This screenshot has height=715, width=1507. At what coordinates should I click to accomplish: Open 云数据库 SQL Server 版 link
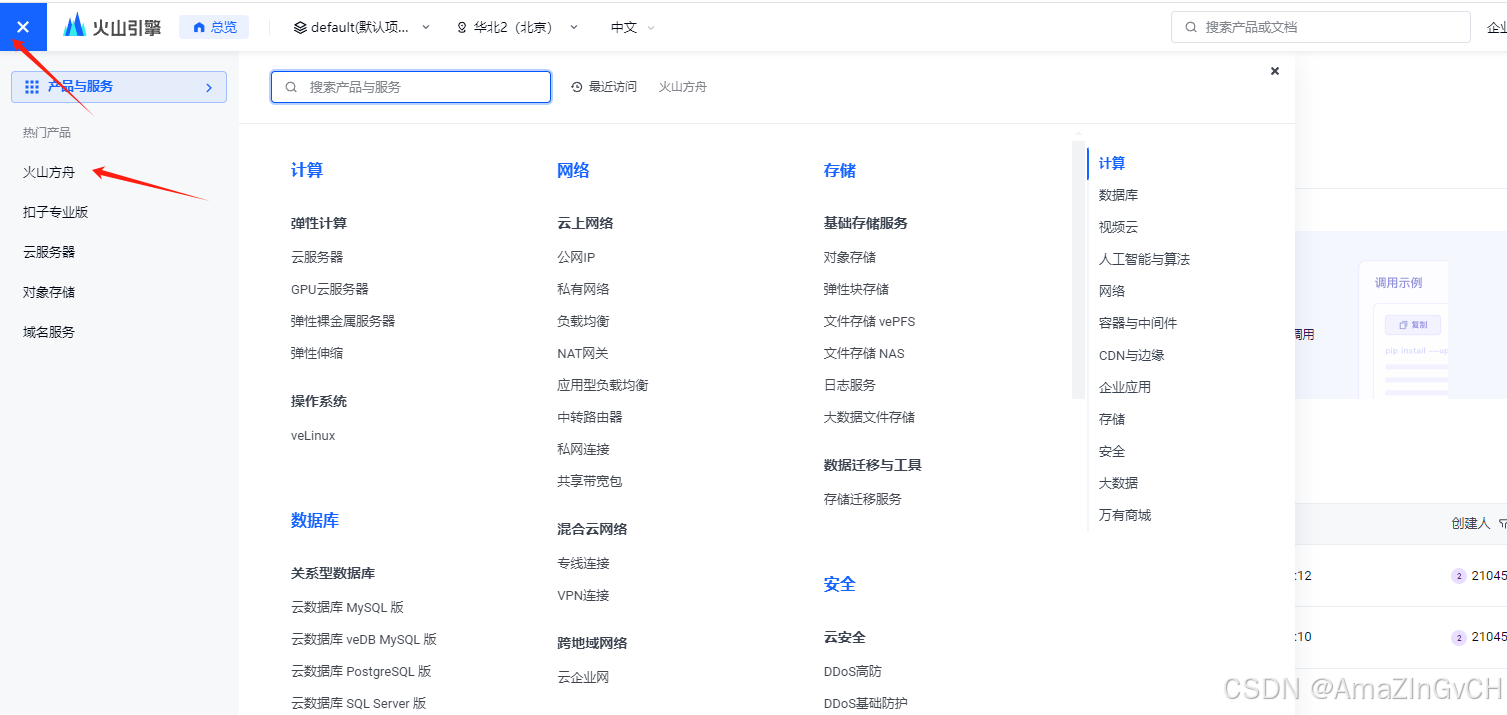[x=359, y=703]
